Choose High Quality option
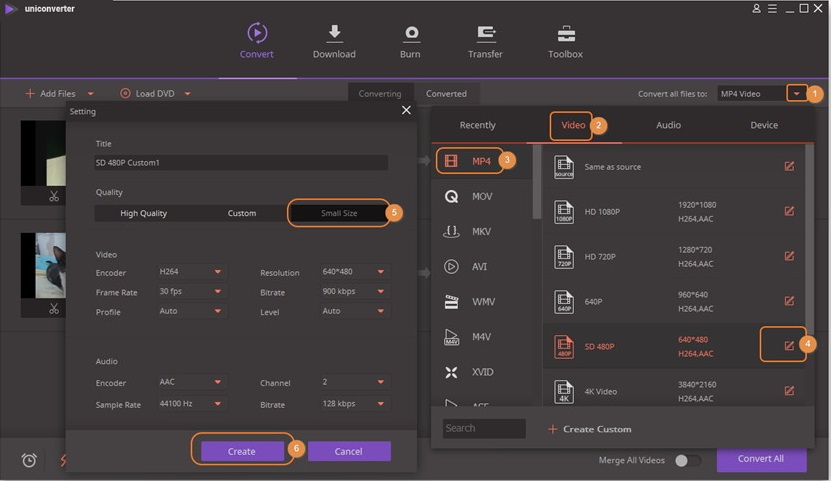The image size is (831, 481). click(144, 213)
